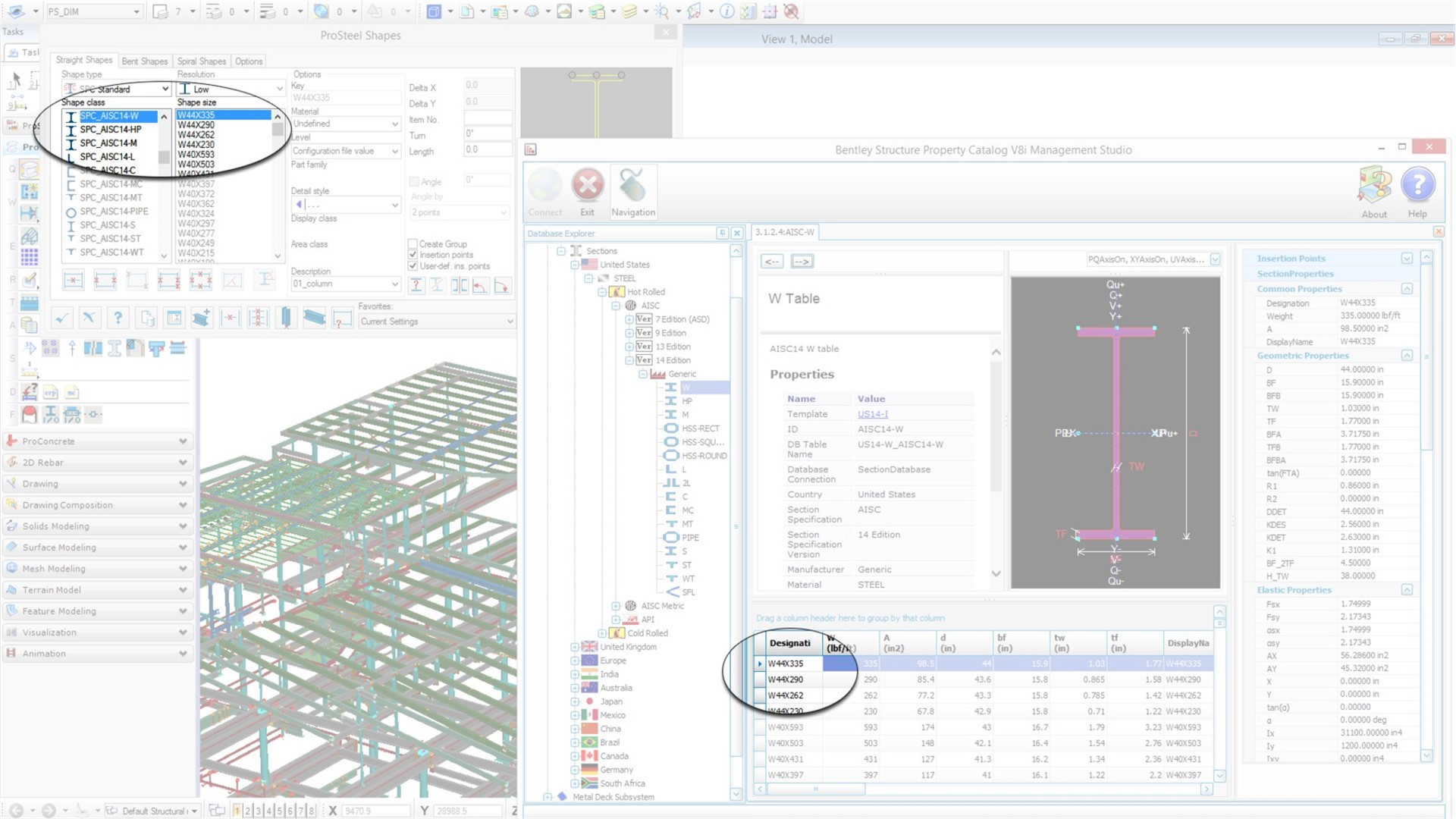
Task: Toggle the User-def. ins. points checkbox
Action: [x=413, y=266]
